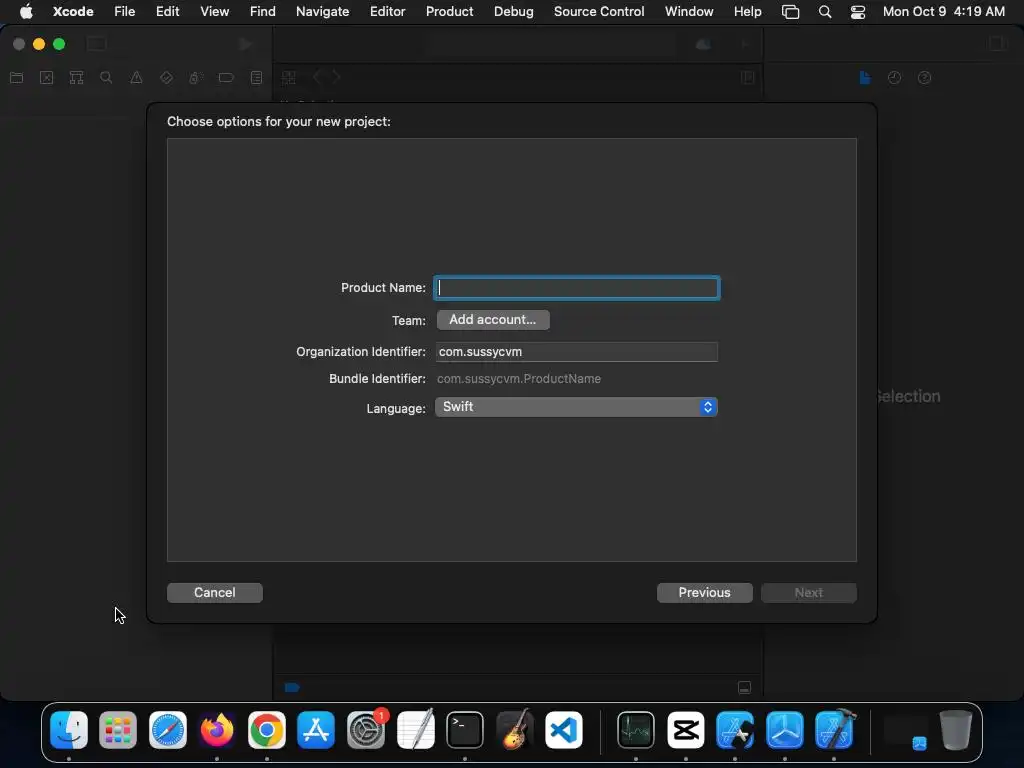Screen dimensions: 1024x768
Task: Open CapCut from the Dock
Action: 686,730
